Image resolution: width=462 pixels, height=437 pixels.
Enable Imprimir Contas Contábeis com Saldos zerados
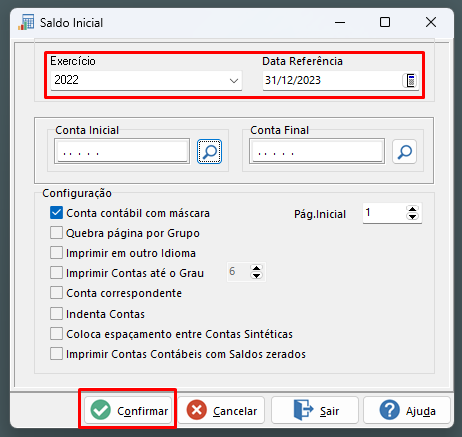(x=56, y=354)
